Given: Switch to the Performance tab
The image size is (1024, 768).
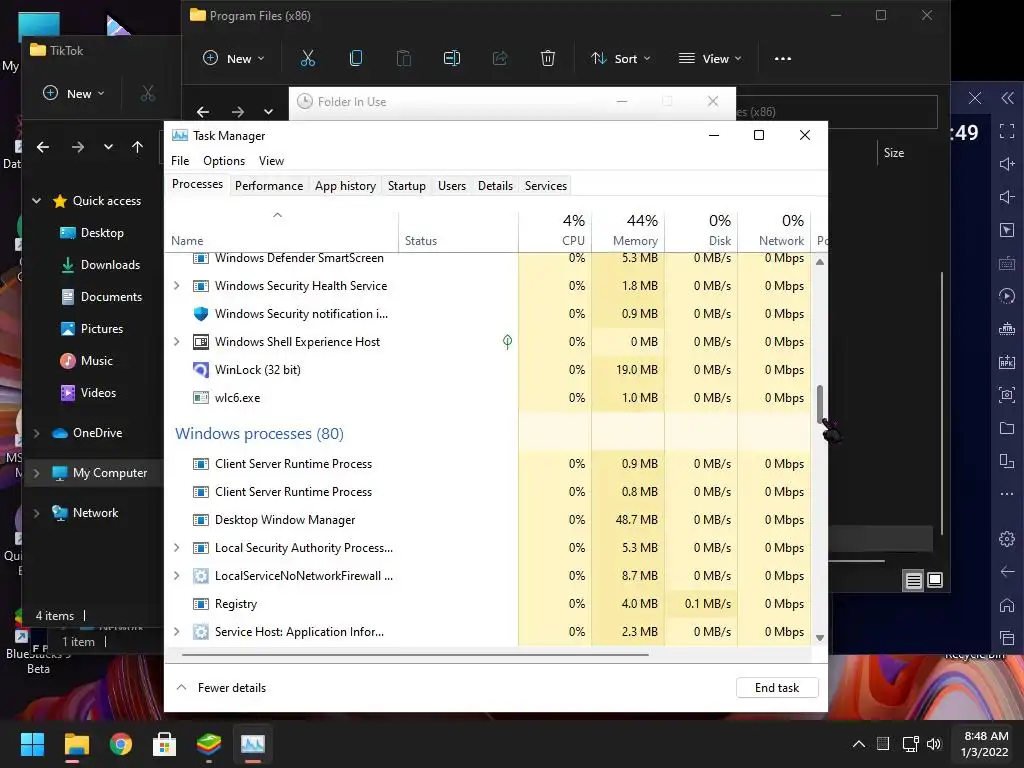Looking at the screenshot, I should (x=269, y=186).
